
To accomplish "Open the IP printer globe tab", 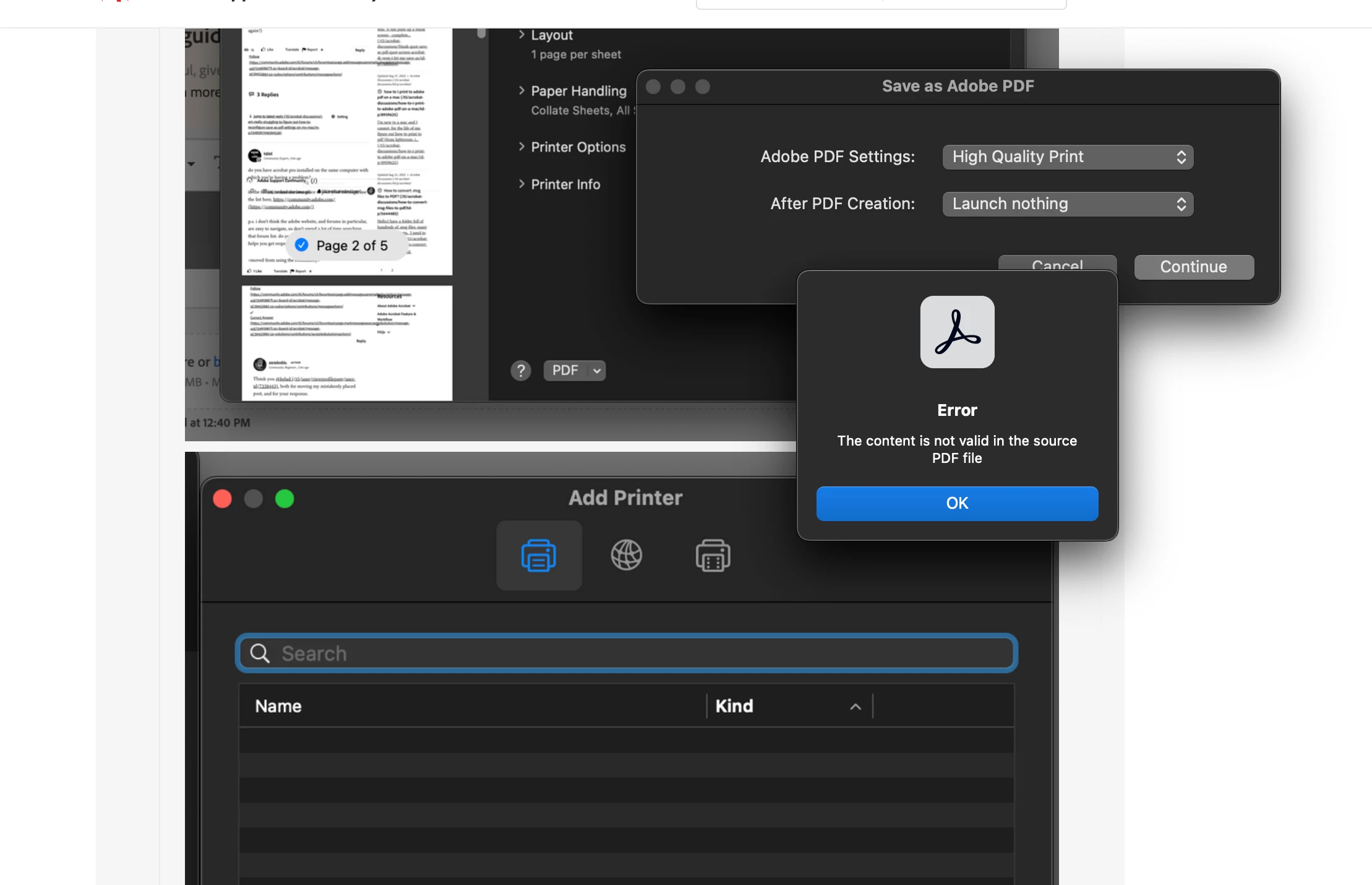I will tap(626, 555).
